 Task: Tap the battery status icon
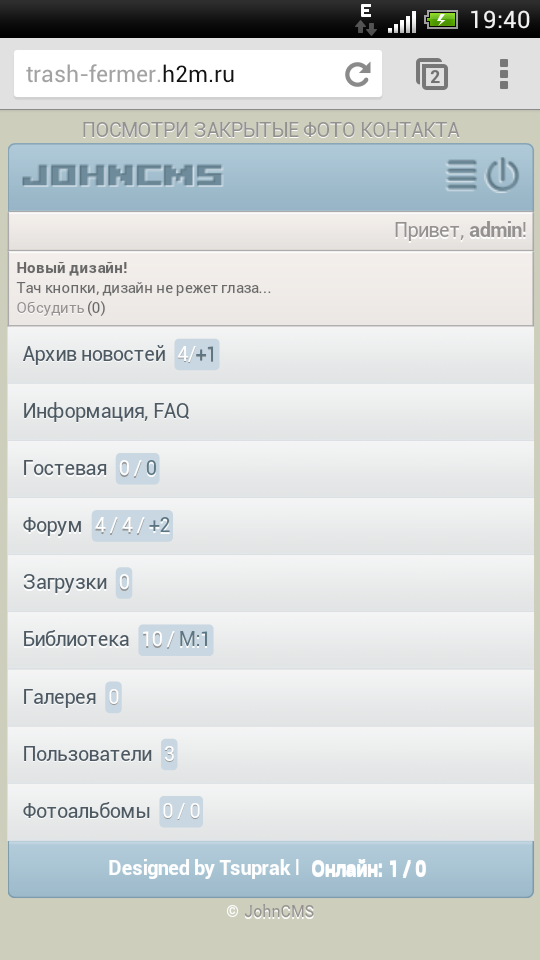tap(441, 20)
